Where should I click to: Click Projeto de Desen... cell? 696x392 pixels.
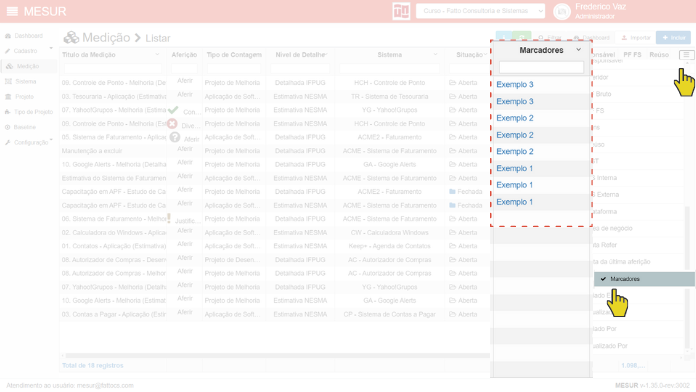232,260
